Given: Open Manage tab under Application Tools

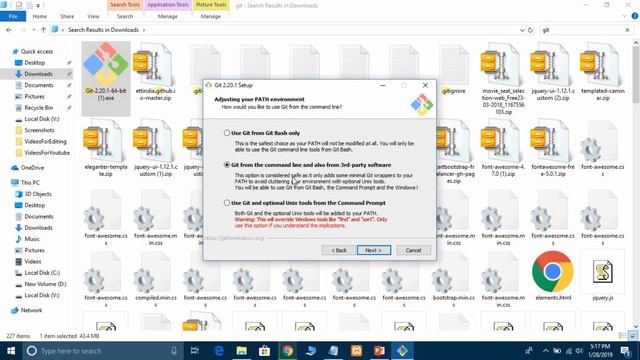Looking at the screenshot, I should pyautogui.click(x=167, y=16).
